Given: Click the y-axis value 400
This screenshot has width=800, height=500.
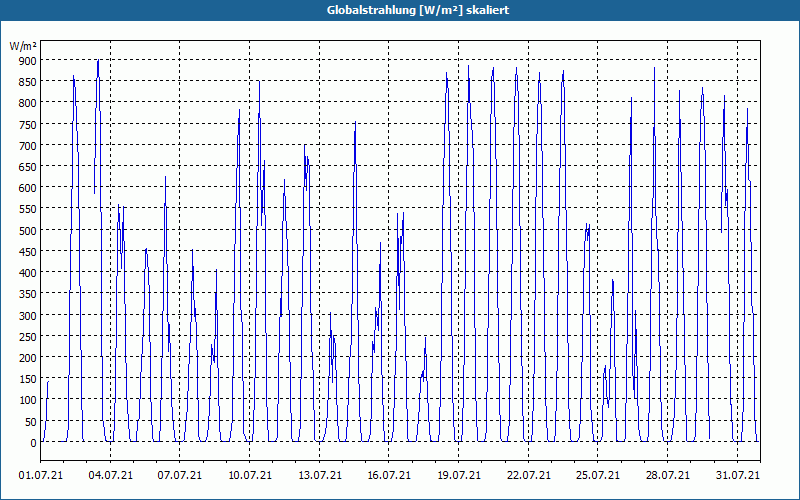Looking at the screenshot, I should click(28, 272).
